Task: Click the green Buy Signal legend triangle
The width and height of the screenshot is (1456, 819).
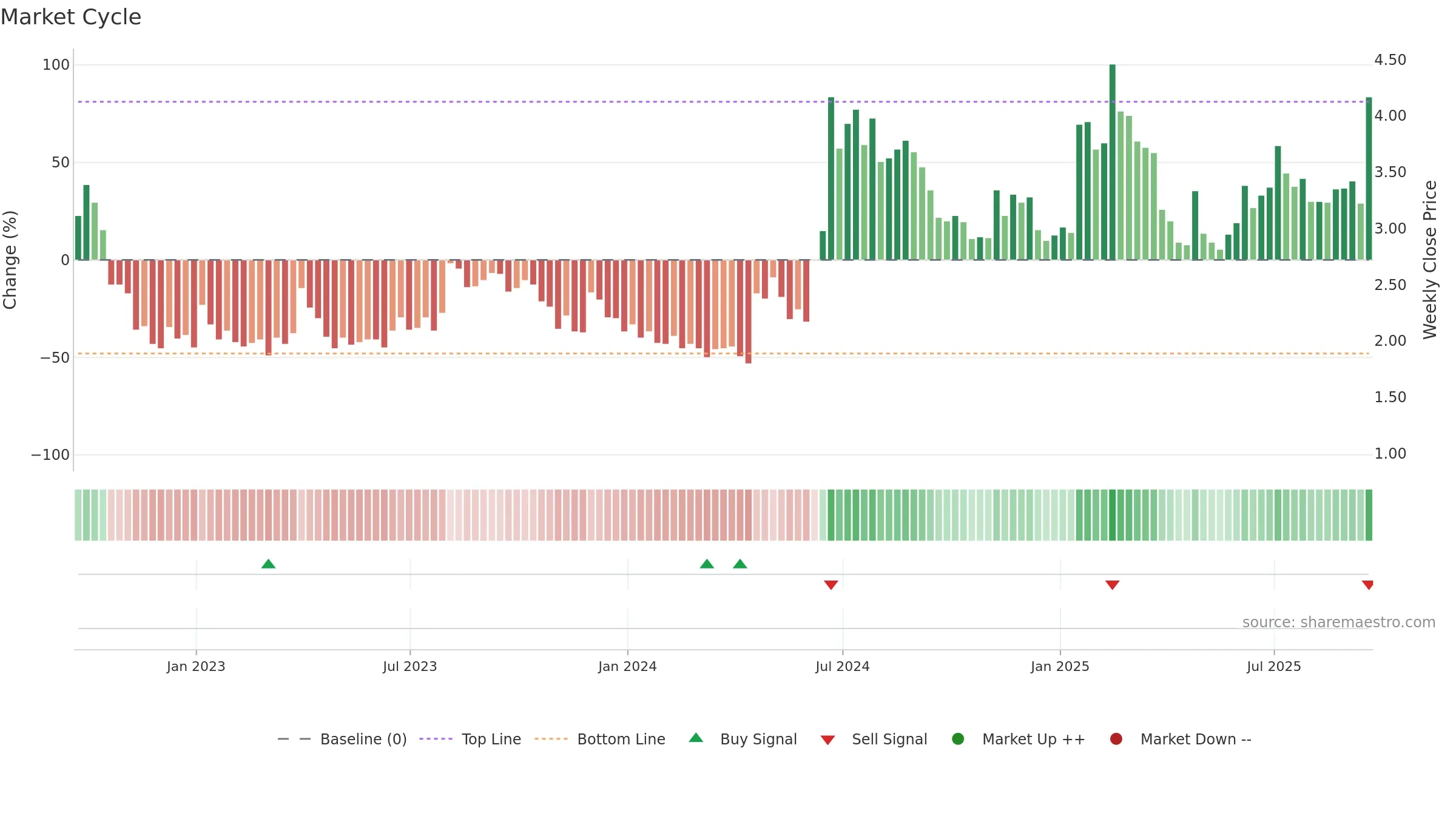Action: pyautogui.click(x=696, y=738)
